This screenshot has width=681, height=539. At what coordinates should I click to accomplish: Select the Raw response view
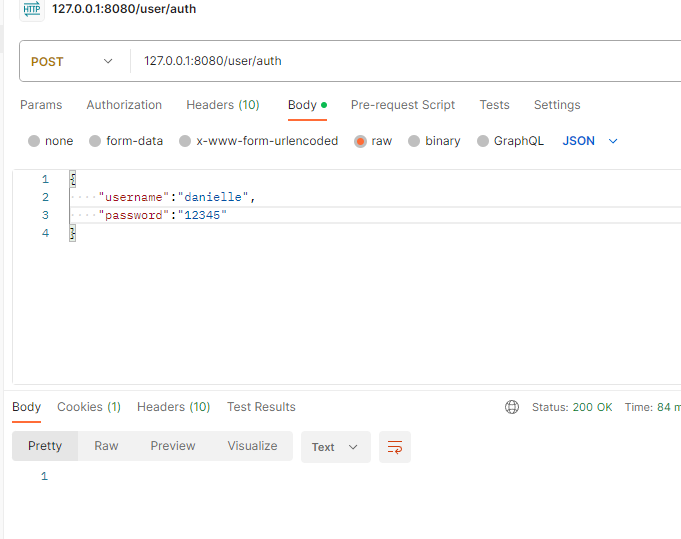coord(106,446)
